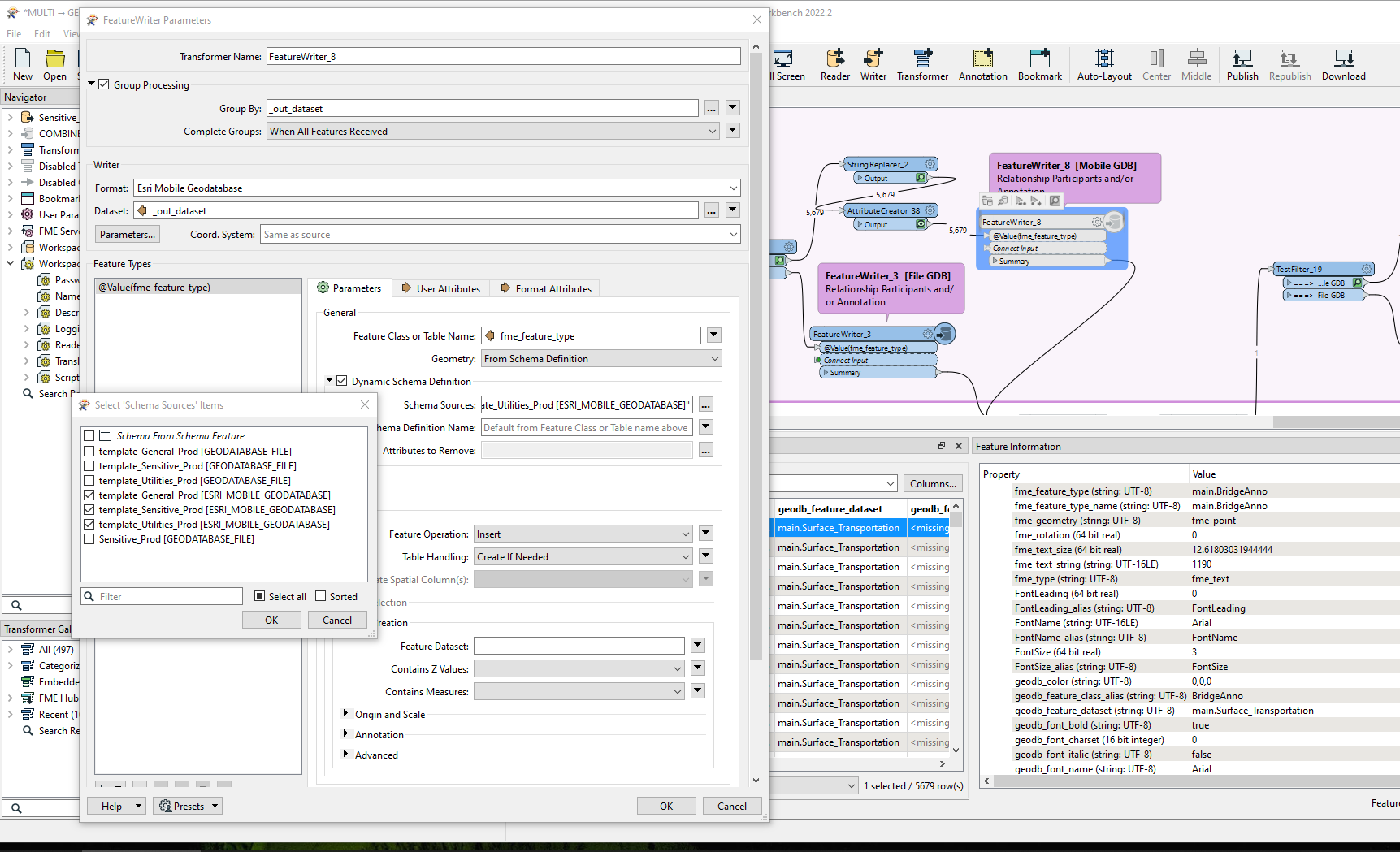Check template_General_Prod [GEODATABASE_FILE] item

[x=89, y=451]
